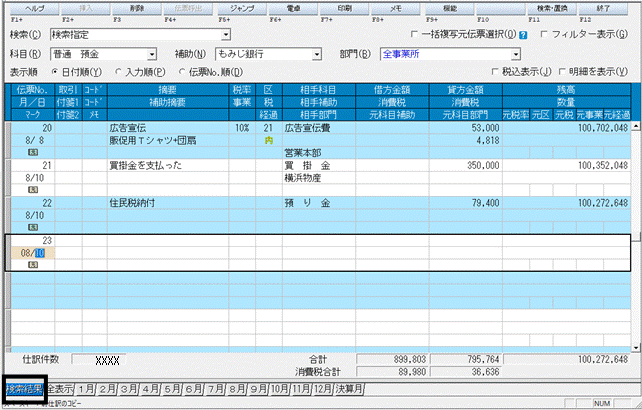642x410 pixels.
Task: Click the 内 tax type cell
Action: pyautogui.click(x=269, y=140)
